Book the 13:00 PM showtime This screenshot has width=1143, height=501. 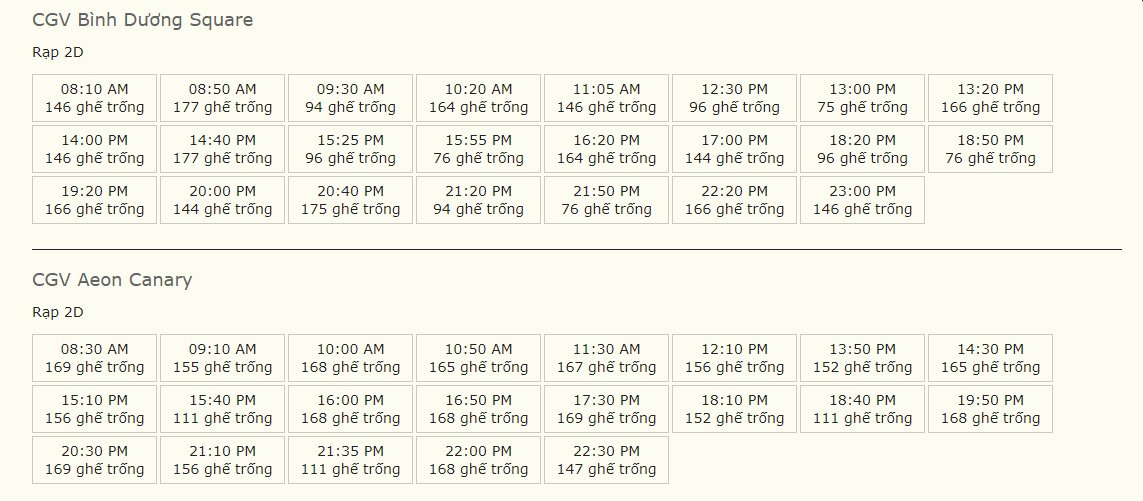pyautogui.click(x=862, y=98)
